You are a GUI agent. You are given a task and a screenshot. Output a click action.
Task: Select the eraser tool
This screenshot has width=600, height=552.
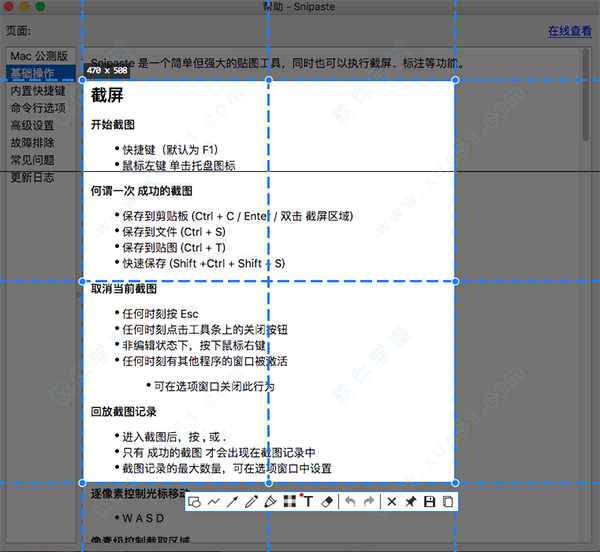[x=327, y=501]
